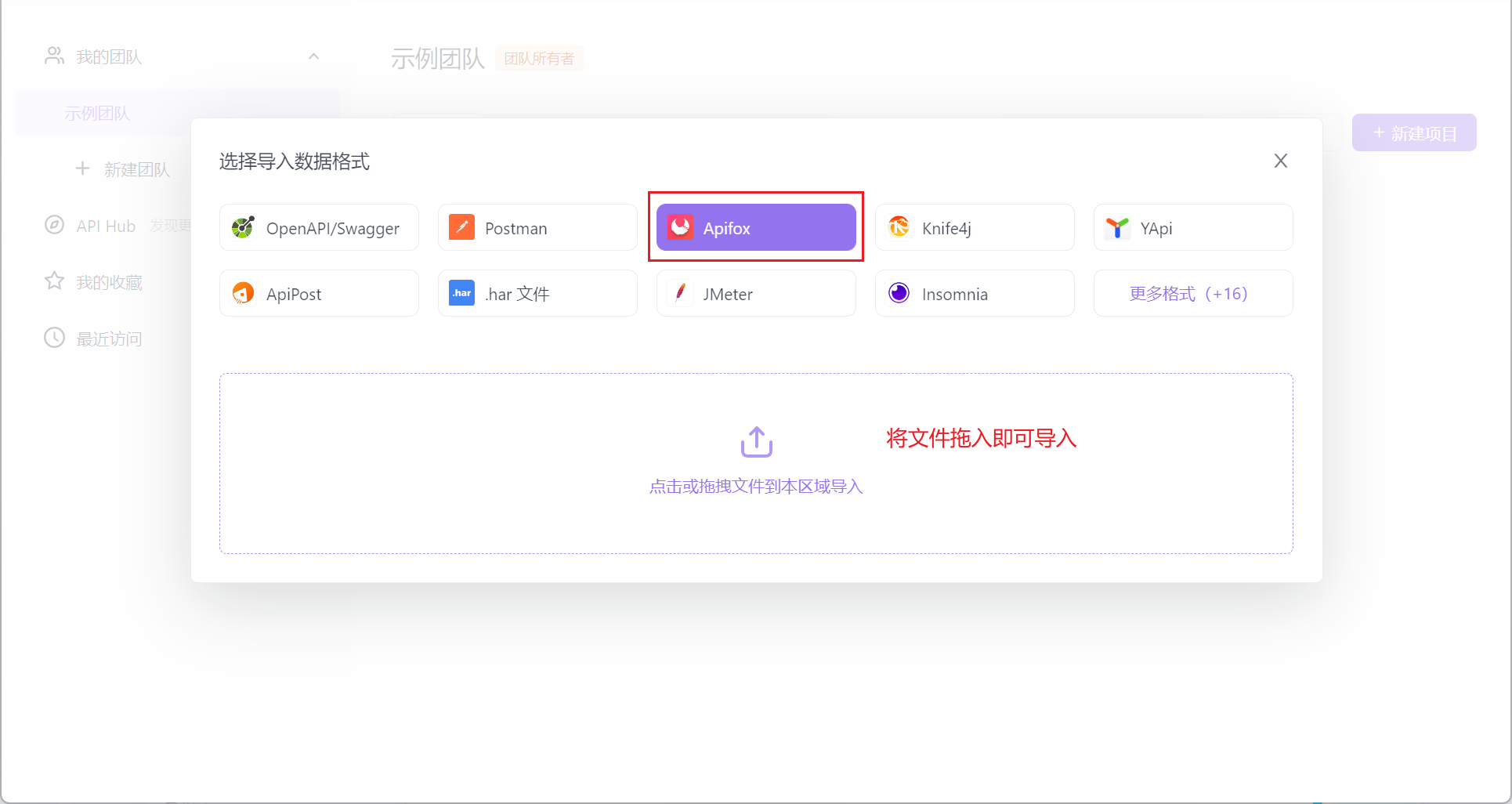This screenshot has width=1512, height=804.
Task: Open 我的收藏 favorites
Action: pos(109,283)
